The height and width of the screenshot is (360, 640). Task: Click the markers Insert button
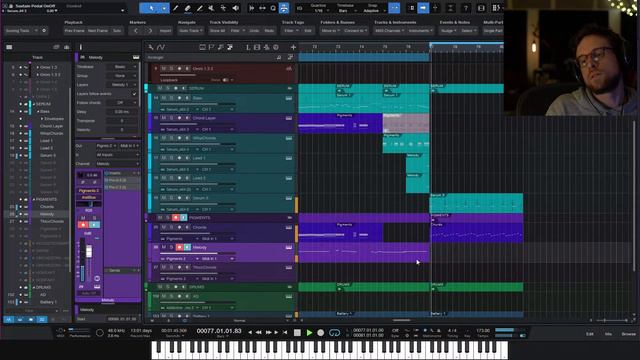click(165, 31)
